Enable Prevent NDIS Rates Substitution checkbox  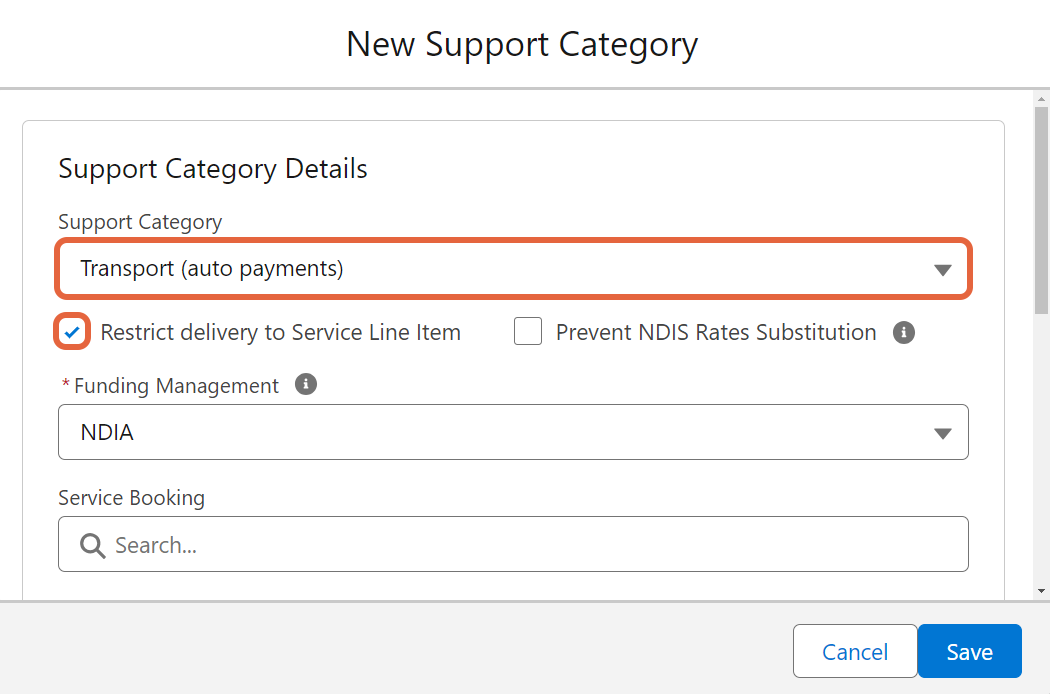tap(528, 332)
